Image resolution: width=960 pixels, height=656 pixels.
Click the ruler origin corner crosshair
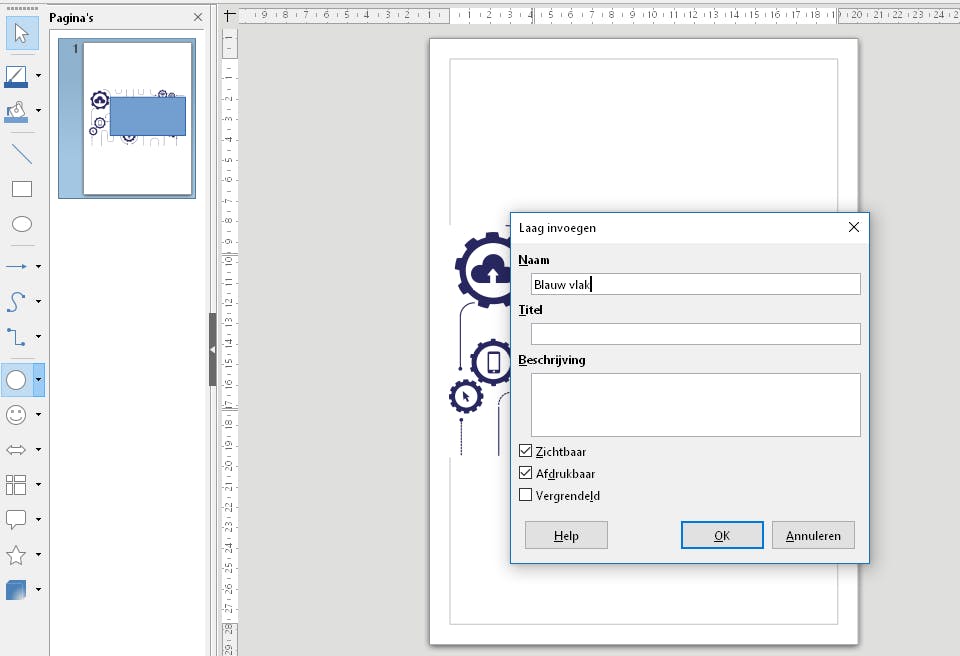tap(230, 15)
